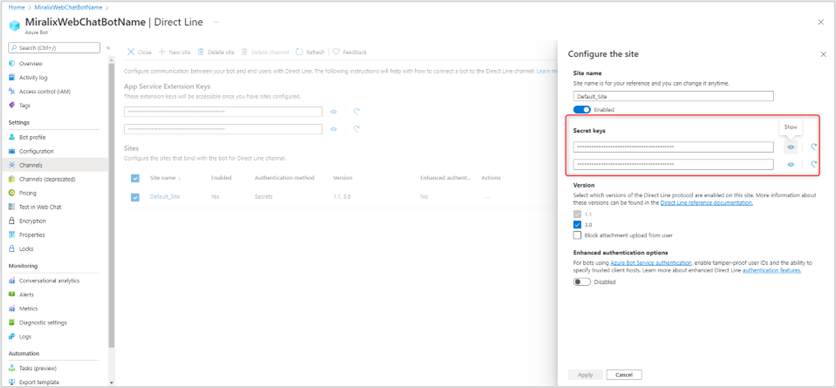Click the sidebar search box
Image resolution: width=836 pixels, height=388 pixels.
pyautogui.click(x=54, y=48)
